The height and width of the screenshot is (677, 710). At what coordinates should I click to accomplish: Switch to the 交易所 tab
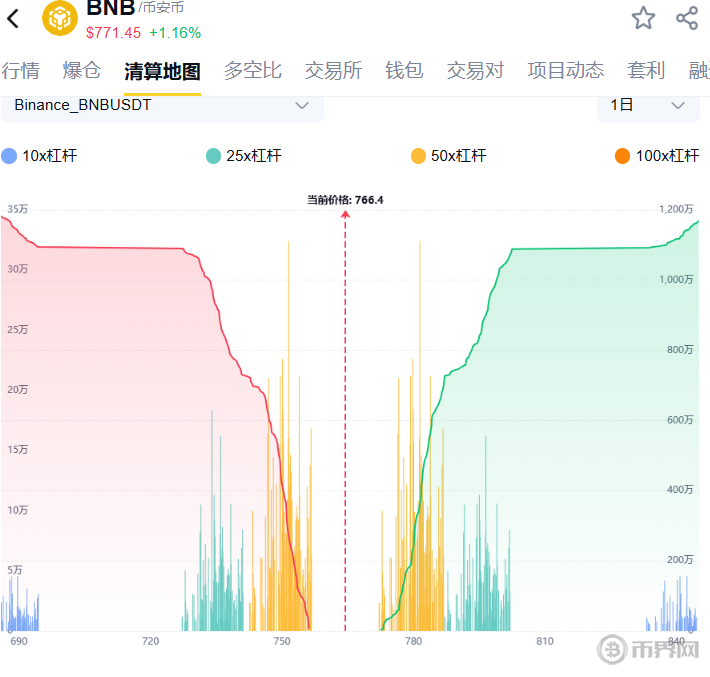[x=333, y=71]
